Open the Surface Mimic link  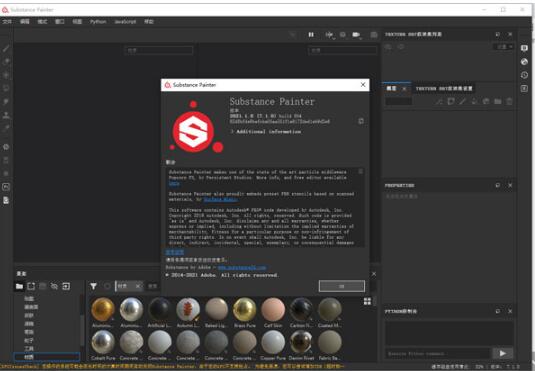[220, 199]
